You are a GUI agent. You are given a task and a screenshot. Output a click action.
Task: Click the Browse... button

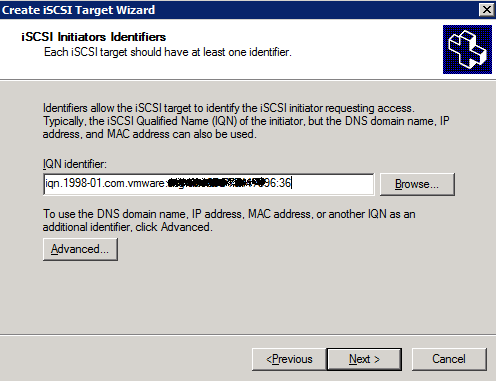coord(417,184)
